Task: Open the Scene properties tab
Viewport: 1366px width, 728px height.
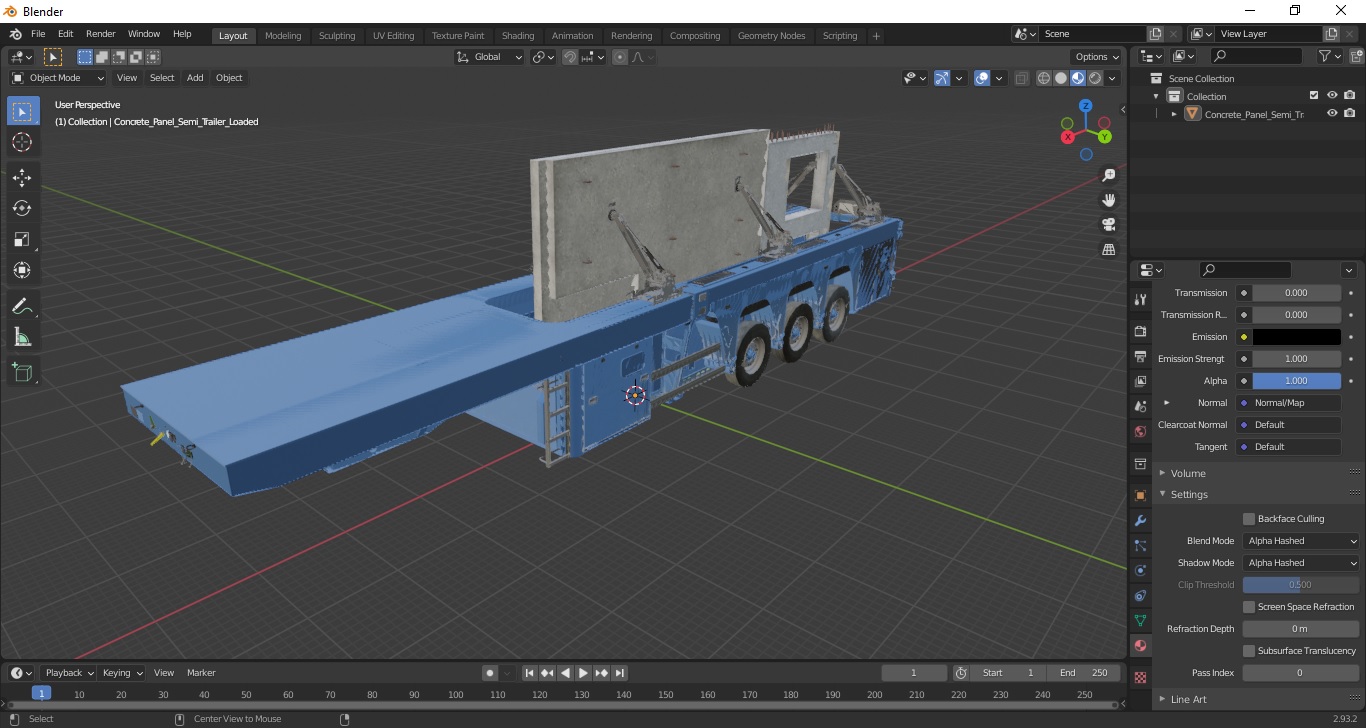Action: pos(1140,406)
